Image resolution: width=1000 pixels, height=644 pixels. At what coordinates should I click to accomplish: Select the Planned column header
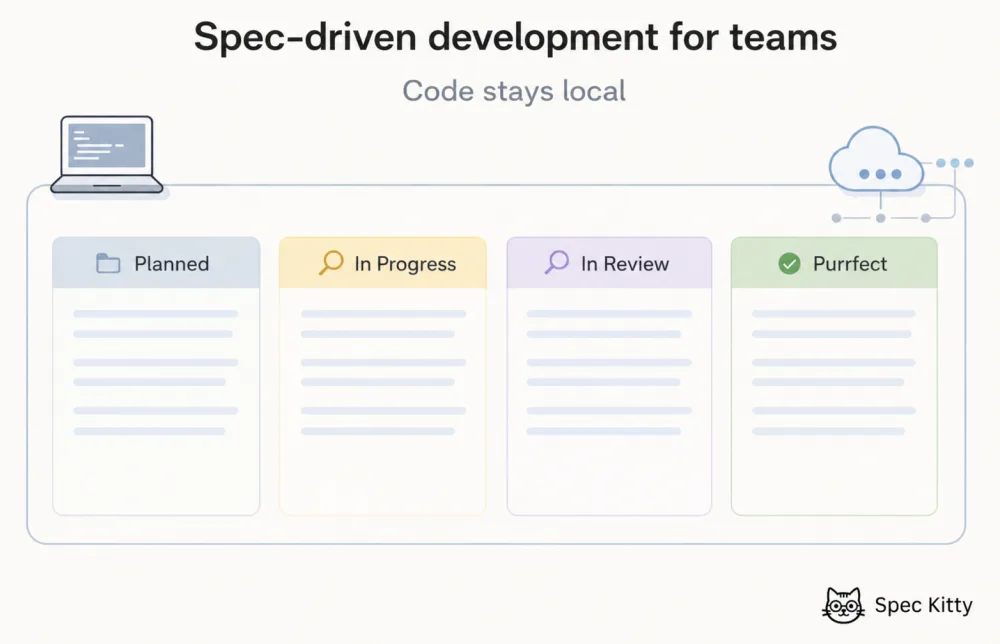(x=156, y=263)
